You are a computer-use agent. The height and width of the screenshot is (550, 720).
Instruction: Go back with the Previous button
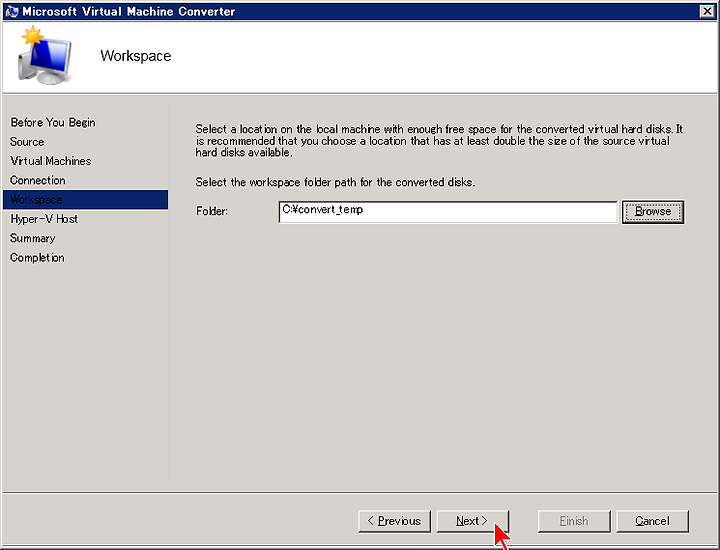pos(394,521)
